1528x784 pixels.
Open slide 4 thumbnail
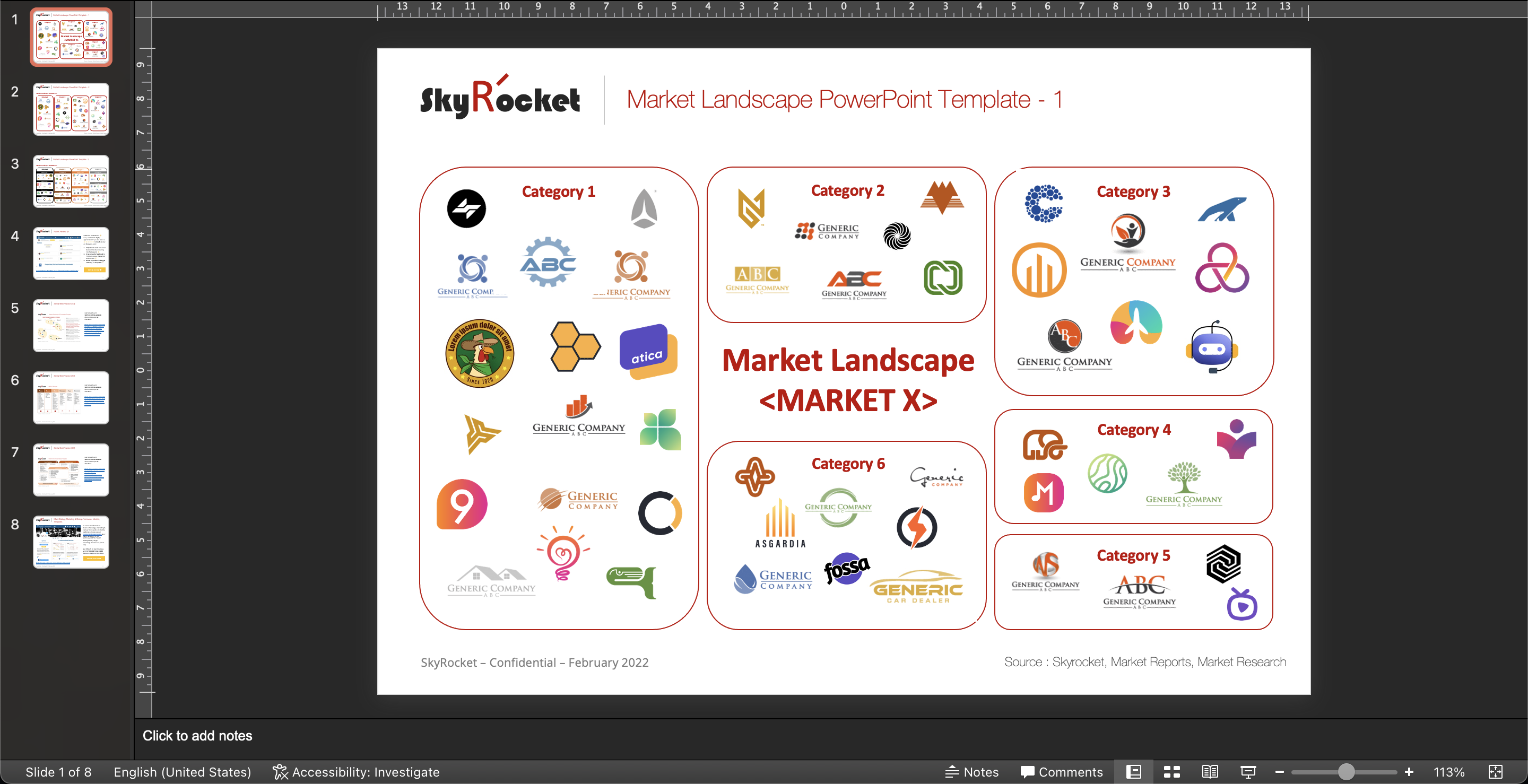coord(71,253)
